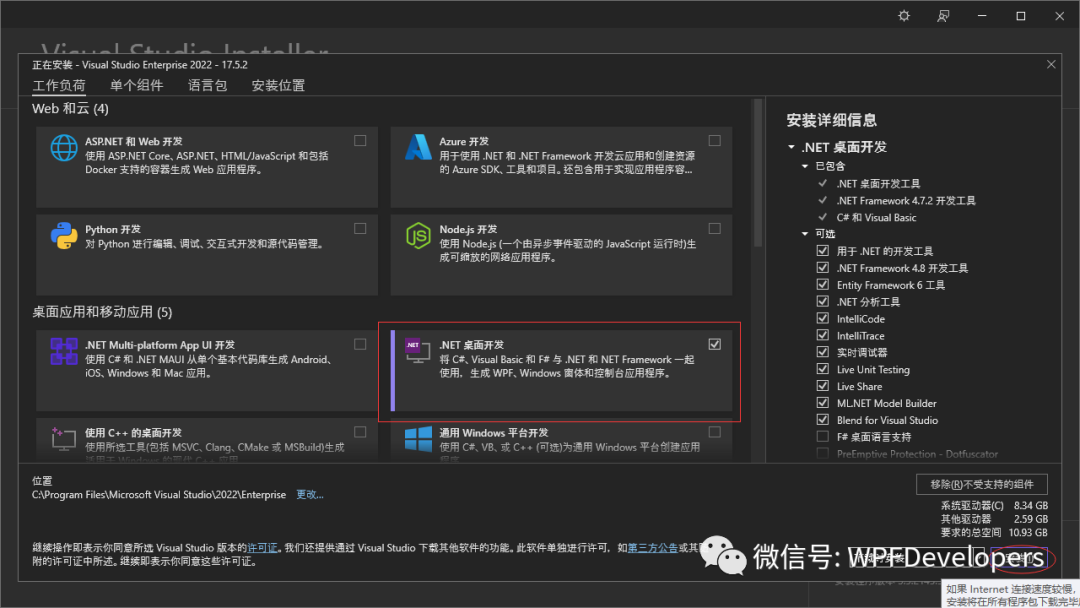The width and height of the screenshot is (1080, 608).
Task: Click the C++ desktop development icon
Action: (63, 439)
